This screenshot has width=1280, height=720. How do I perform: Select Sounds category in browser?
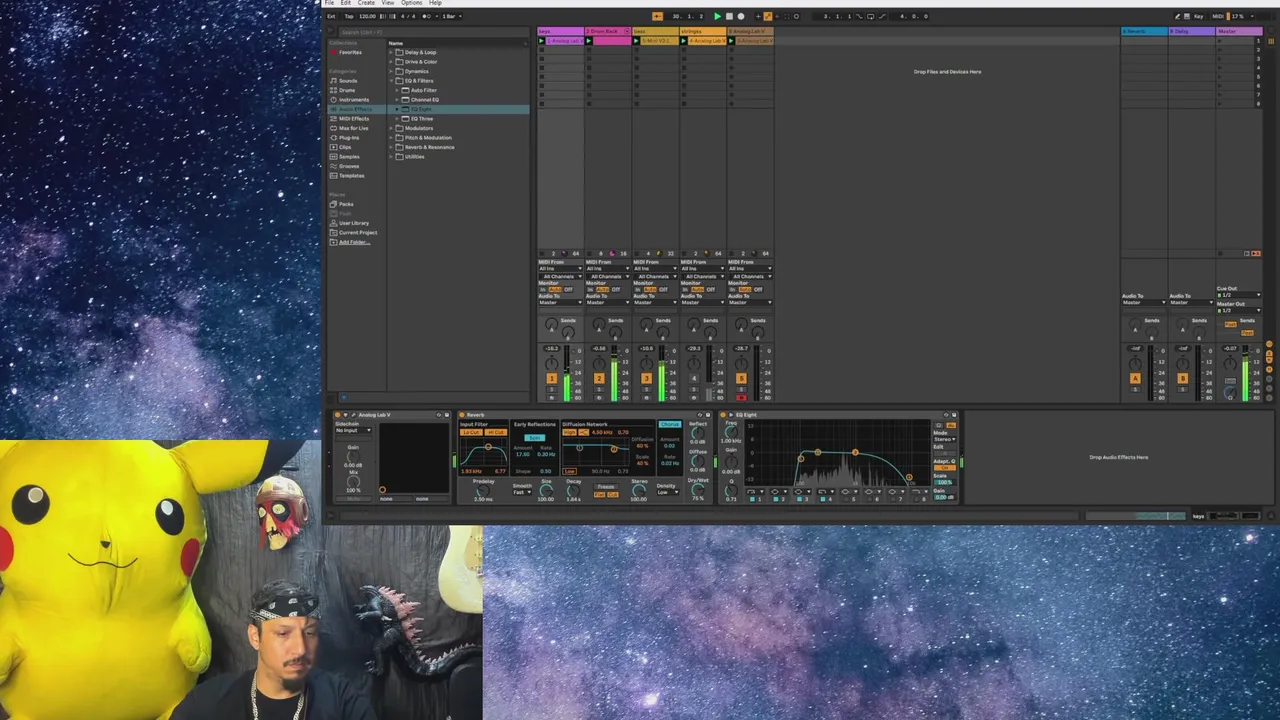348,81
